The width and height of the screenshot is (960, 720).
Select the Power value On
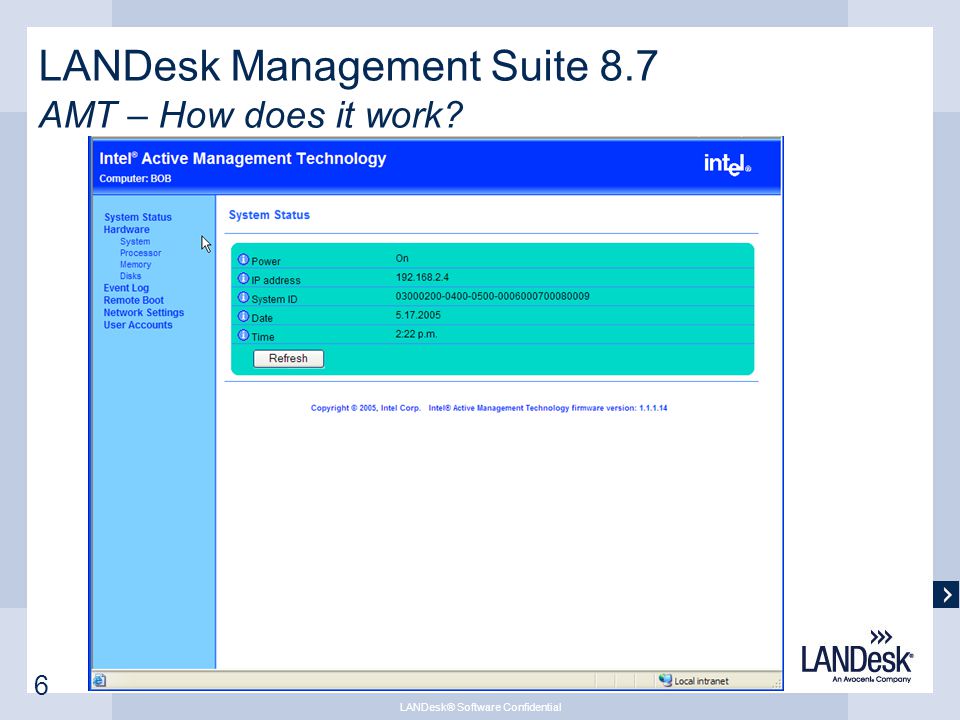tap(402, 258)
